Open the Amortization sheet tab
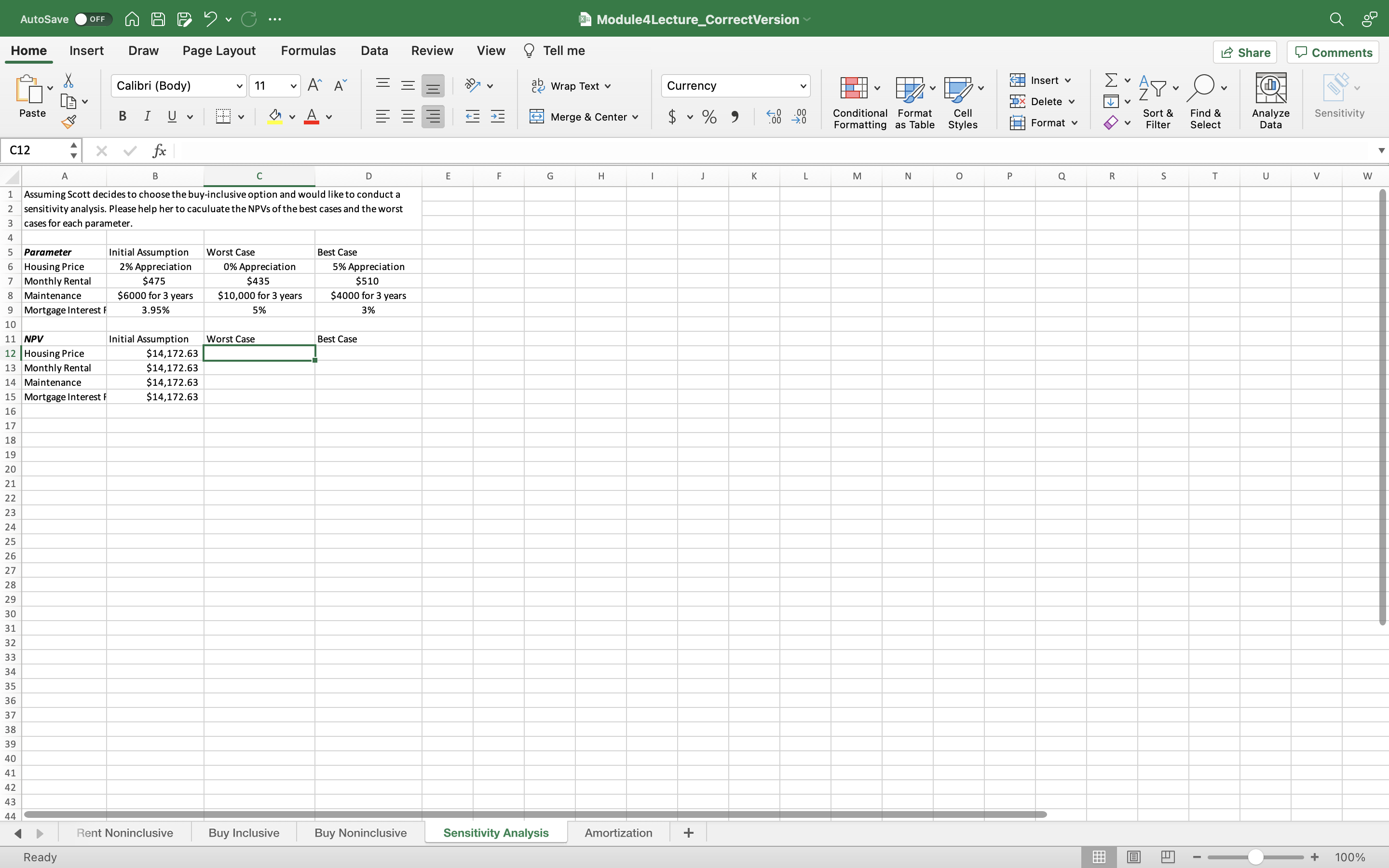1389x868 pixels. pos(618,832)
